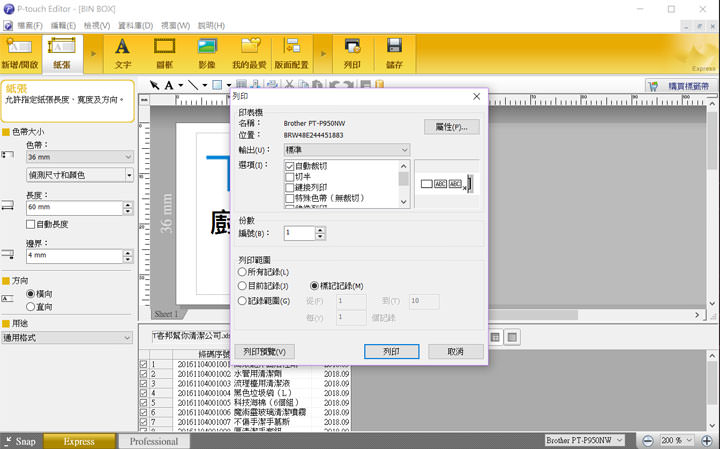Open the 輸出 (Output) 標準 dropdown
The height and width of the screenshot is (449, 720).
tap(347, 150)
